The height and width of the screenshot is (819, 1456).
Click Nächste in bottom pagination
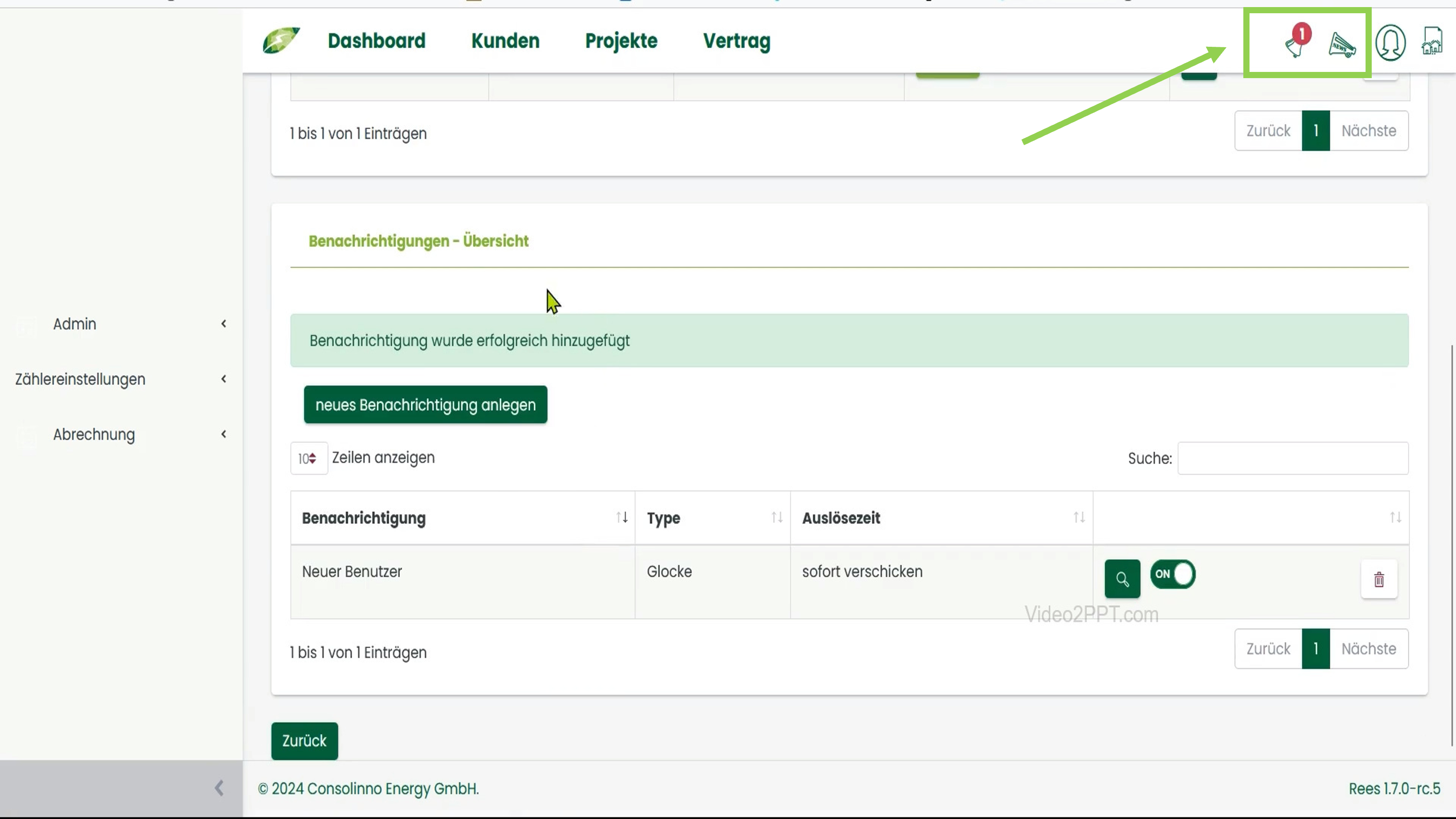click(x=1368, y=649)
